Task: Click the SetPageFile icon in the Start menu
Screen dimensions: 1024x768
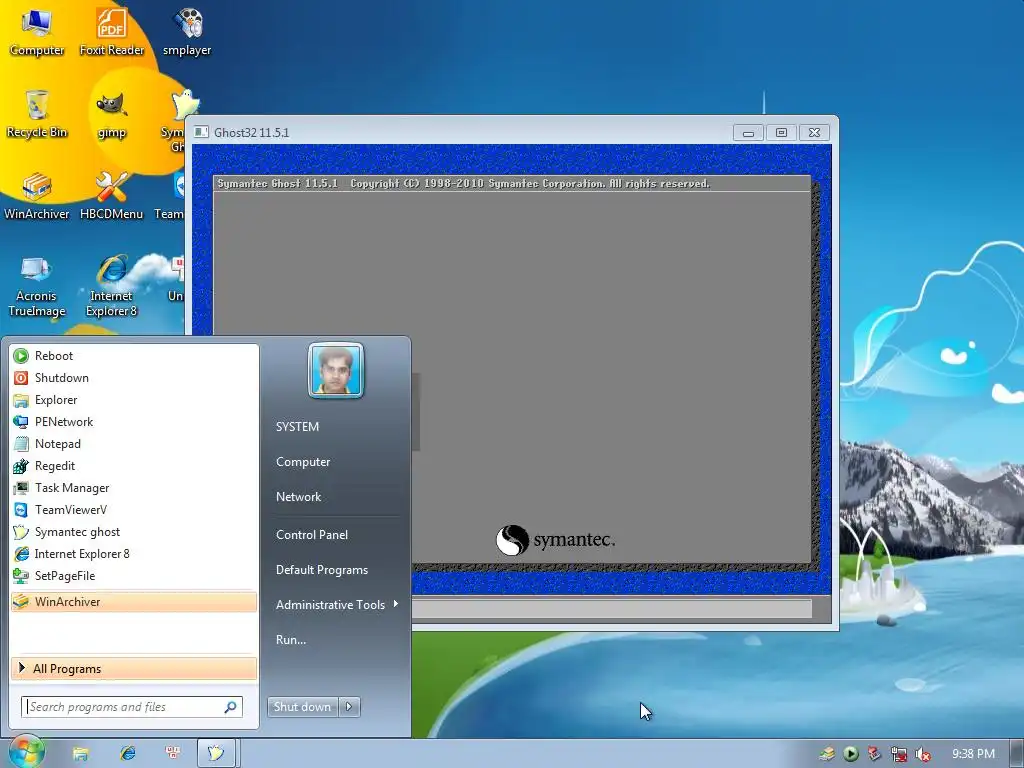Action: (x=21, y=576)
